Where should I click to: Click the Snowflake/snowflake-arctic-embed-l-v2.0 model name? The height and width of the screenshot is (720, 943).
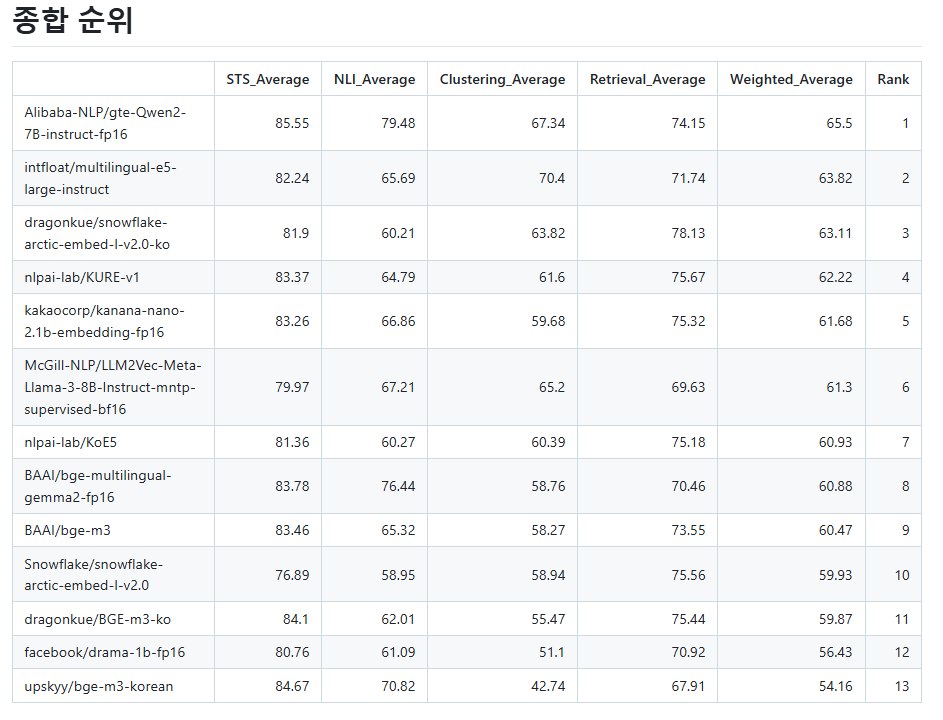click(93, 574)
